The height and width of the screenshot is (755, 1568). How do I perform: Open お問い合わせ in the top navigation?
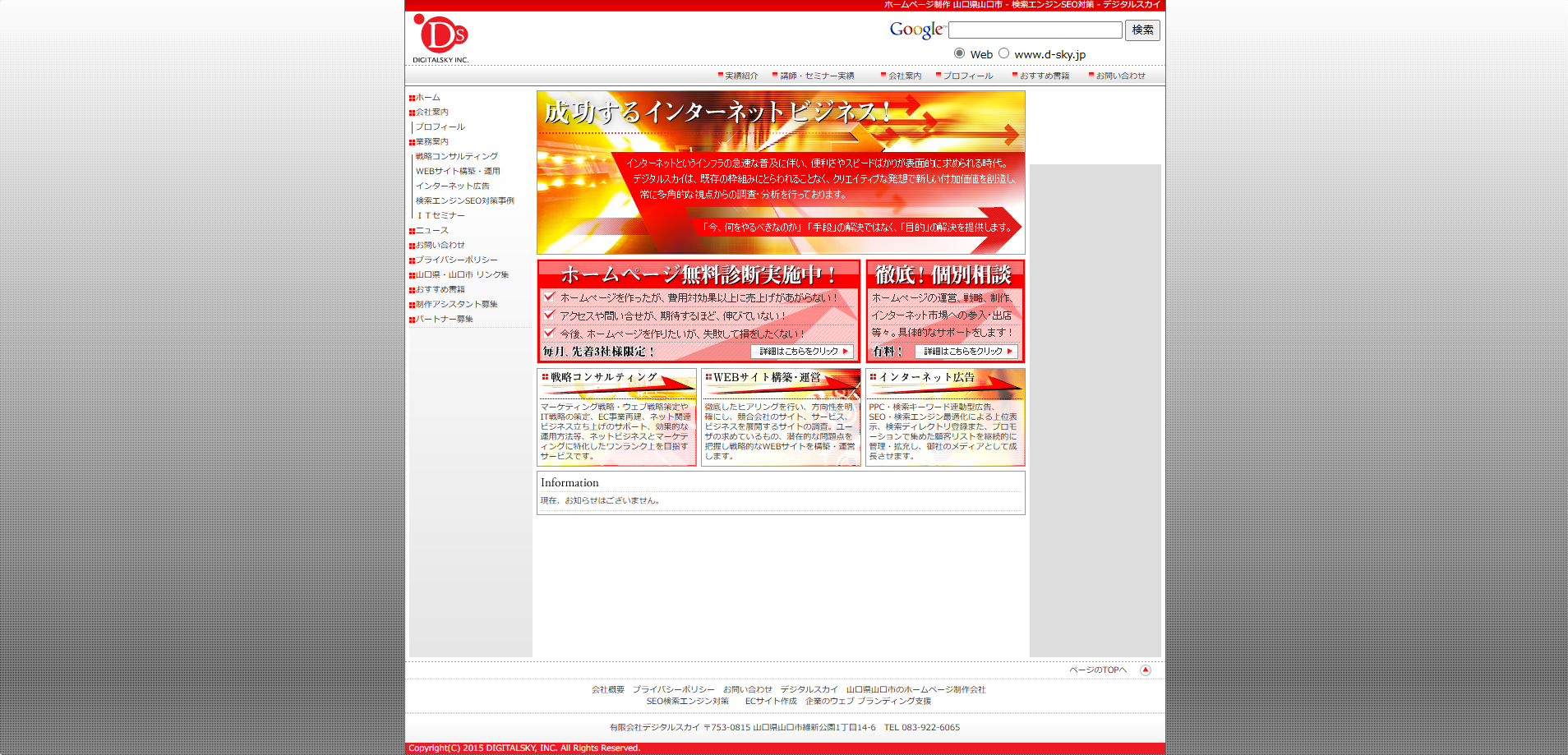pyautogui.click(x=1120, y=76)
